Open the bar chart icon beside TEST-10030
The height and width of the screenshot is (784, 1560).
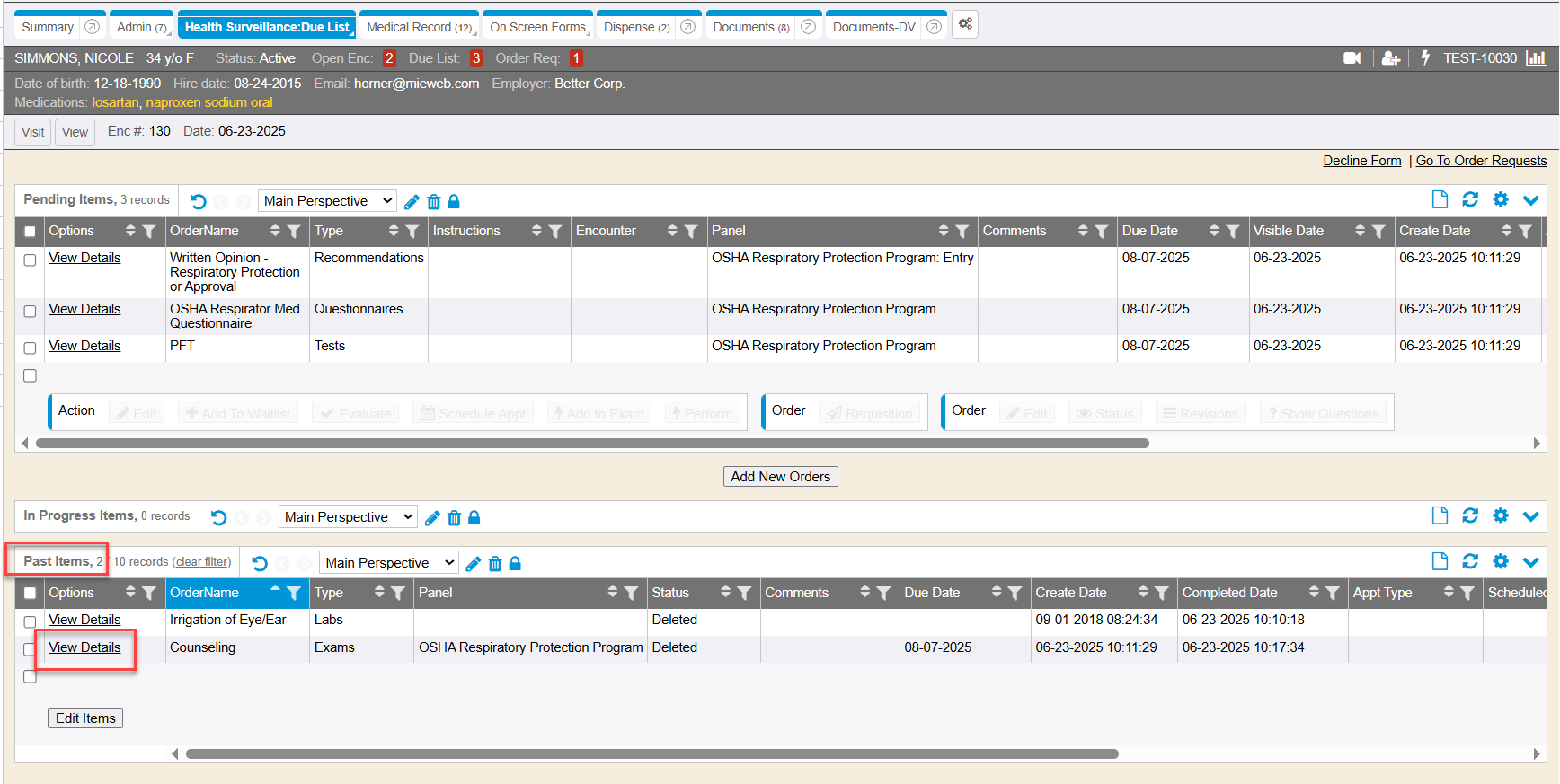[x=1536, y=58]
